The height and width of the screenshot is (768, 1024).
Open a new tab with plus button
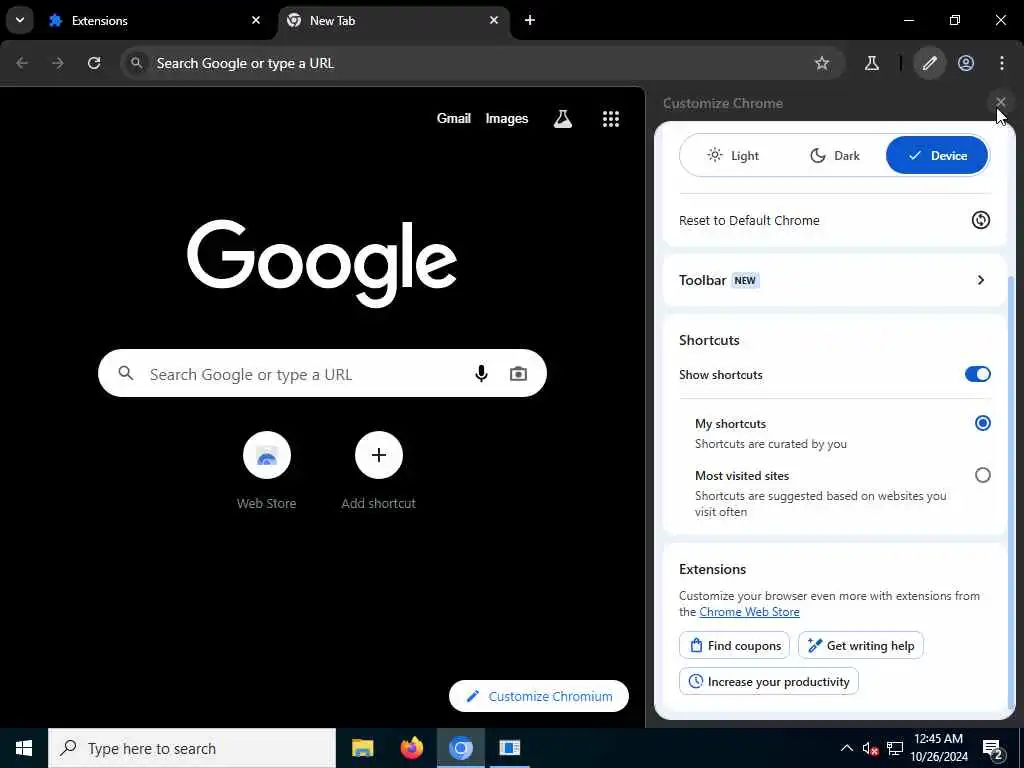point(530,20)
